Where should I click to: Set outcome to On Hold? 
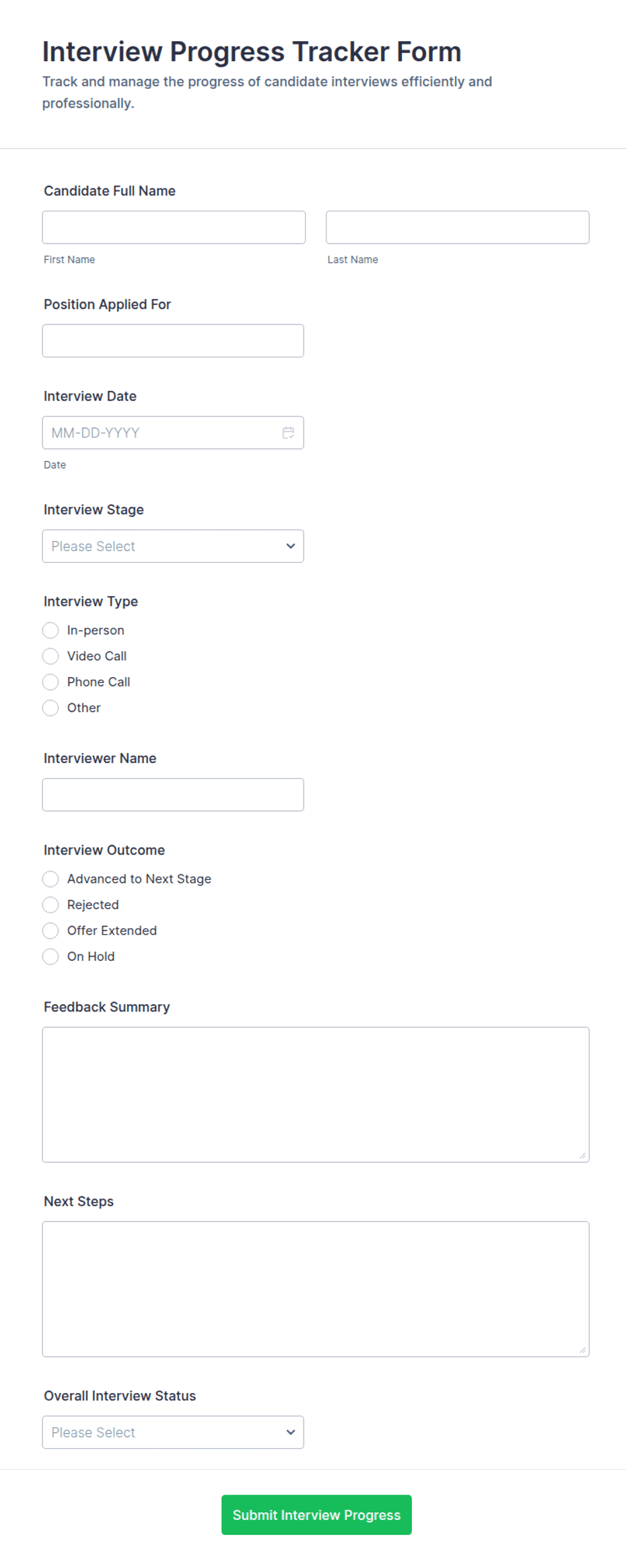click(50, 956)
